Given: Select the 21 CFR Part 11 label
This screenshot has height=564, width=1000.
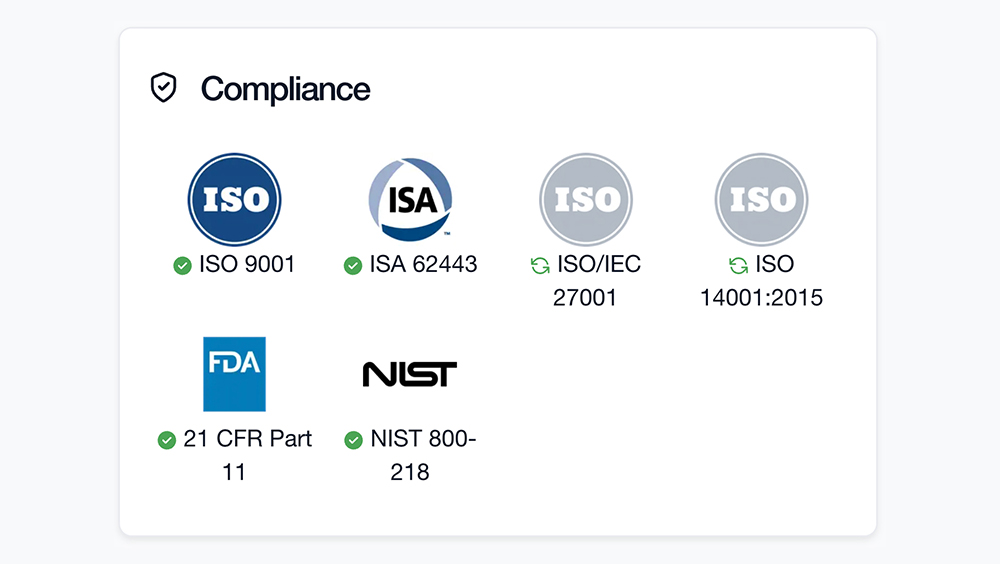Looking at the screenshot, I should [x=246, y=455].
